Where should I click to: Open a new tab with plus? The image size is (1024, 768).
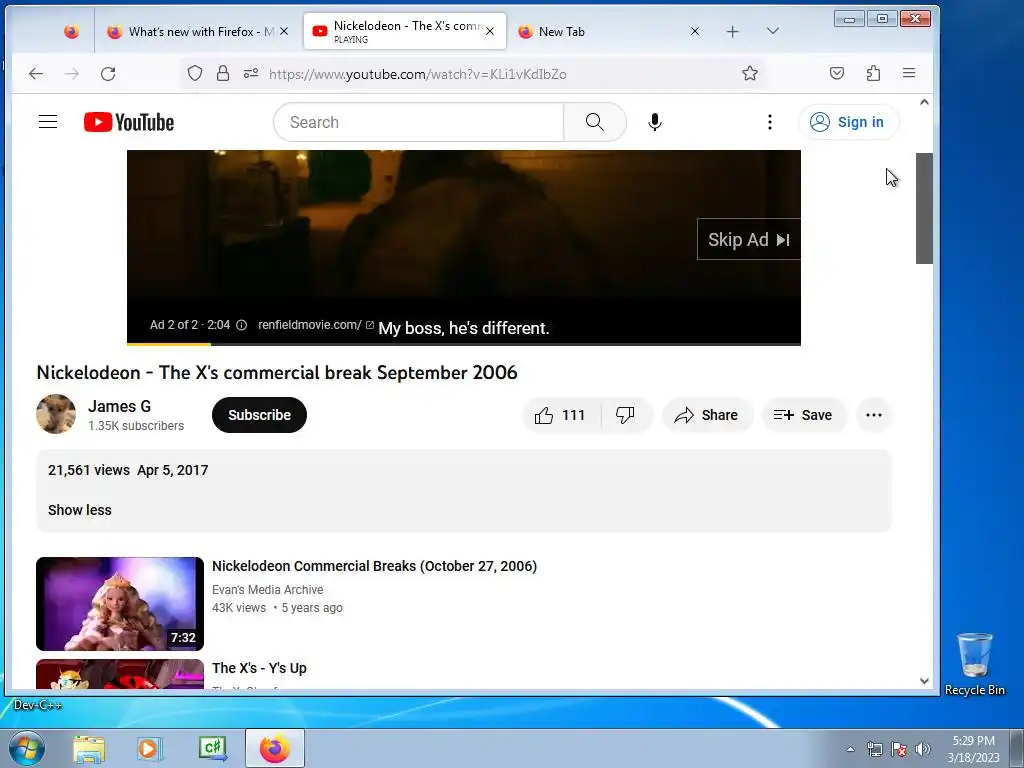tap(733, 31)
